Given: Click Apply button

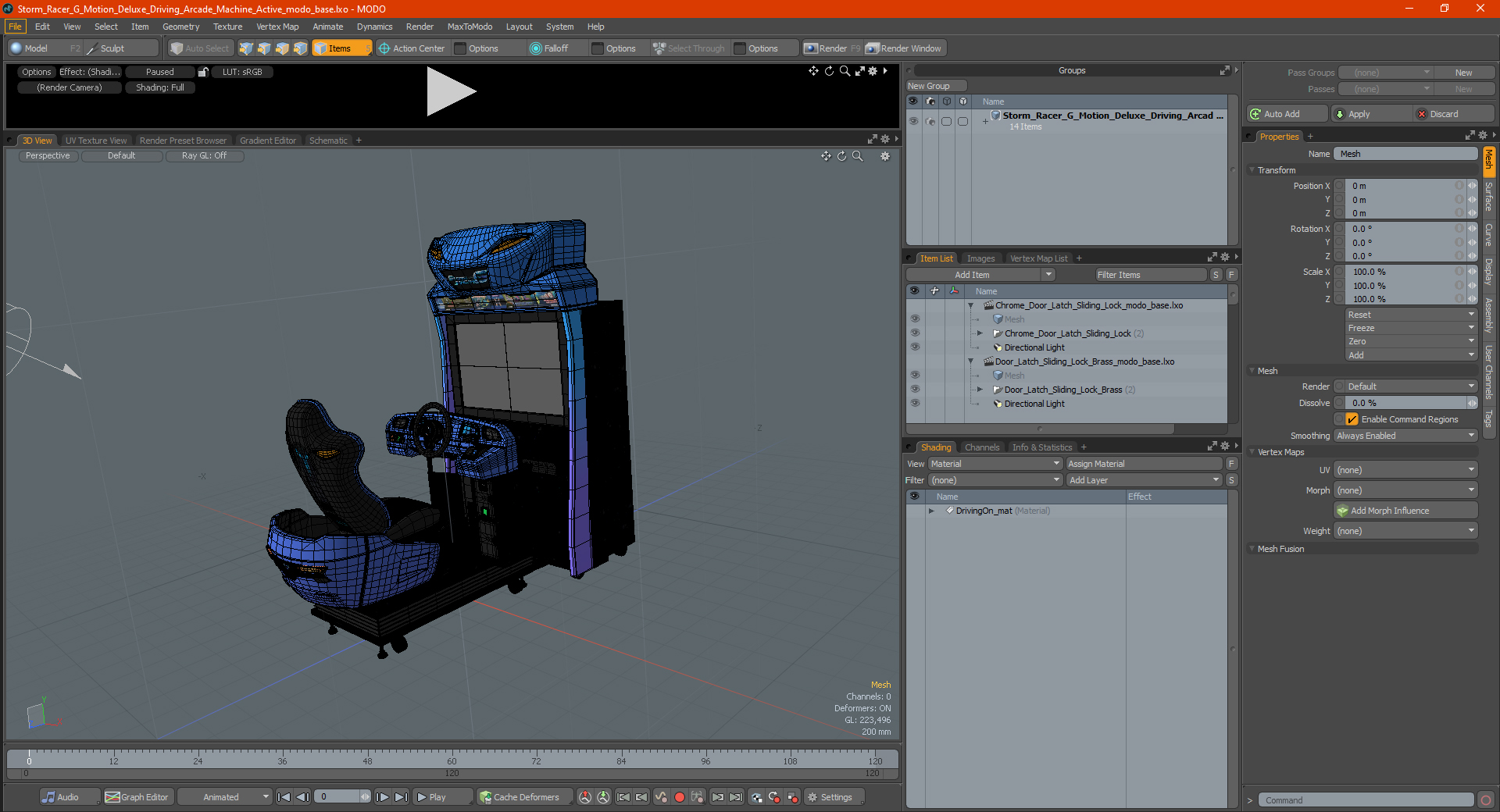Looking at the screenshot, I should 1371,114.
